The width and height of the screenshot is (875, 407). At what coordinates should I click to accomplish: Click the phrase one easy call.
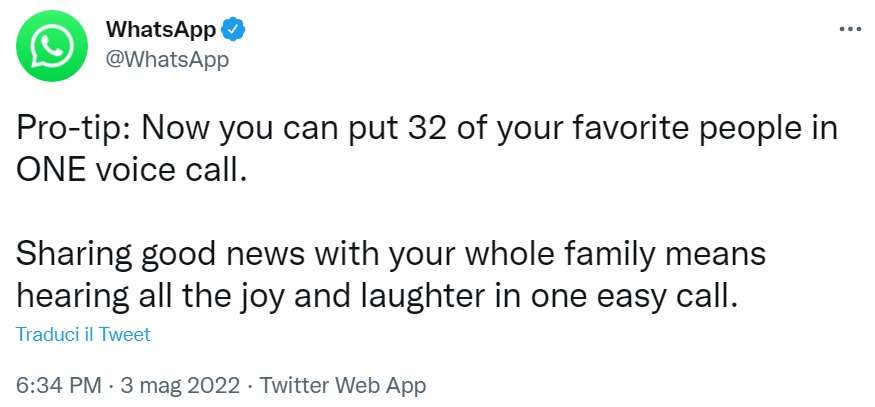[631, 298]
